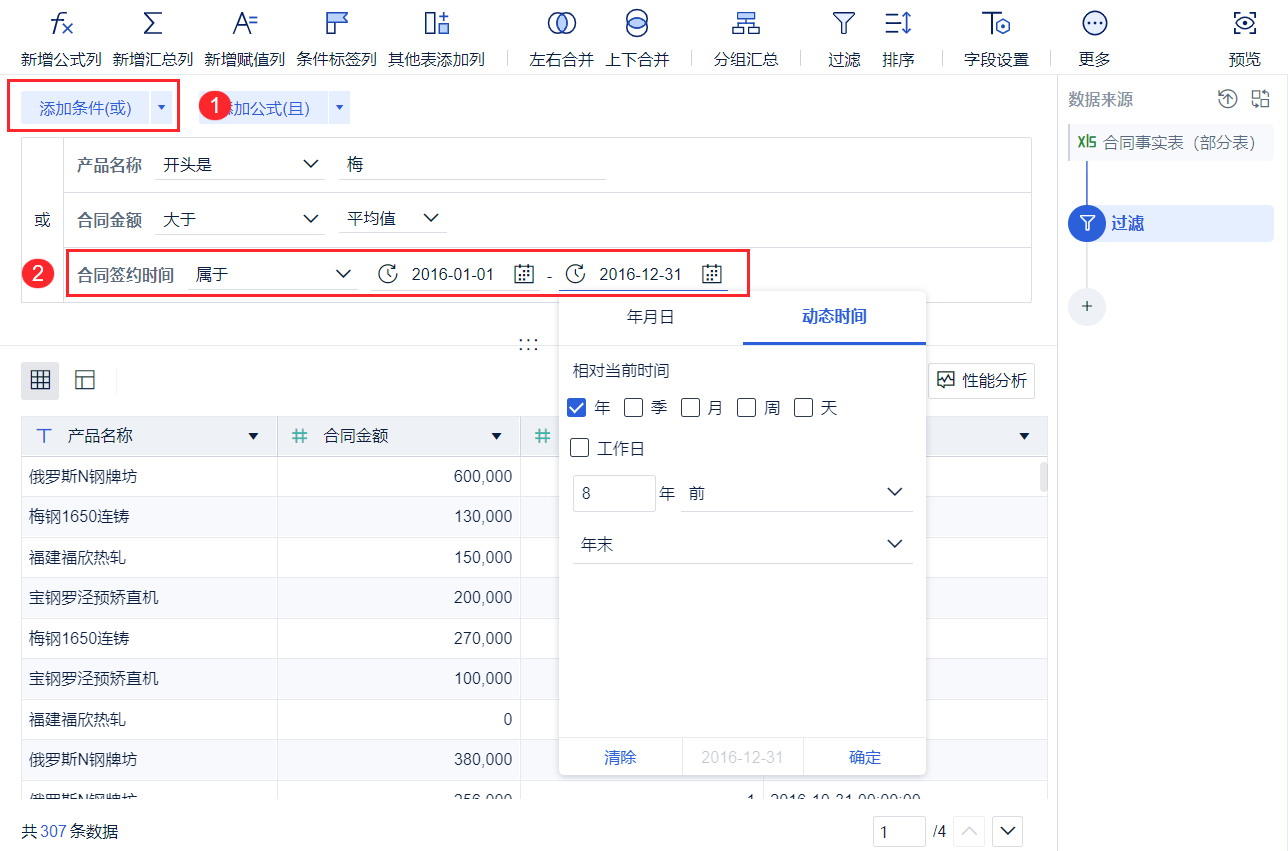Click the 添加条件(或) button
1288x851 pixels.
[85, 108]
